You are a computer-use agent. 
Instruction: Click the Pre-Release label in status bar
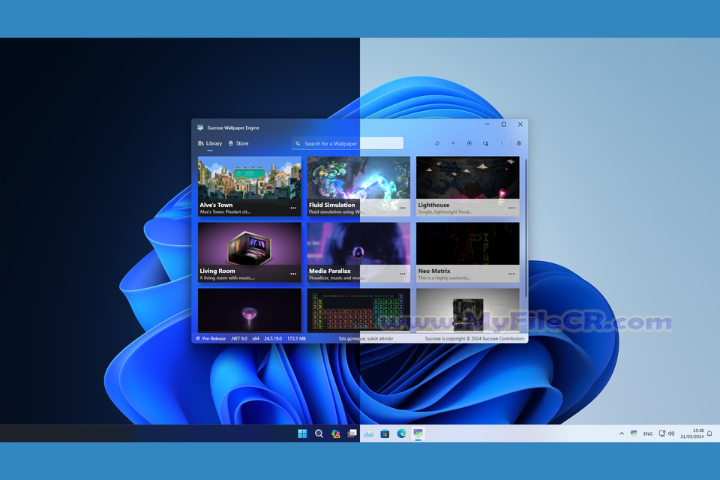[214, 339]
